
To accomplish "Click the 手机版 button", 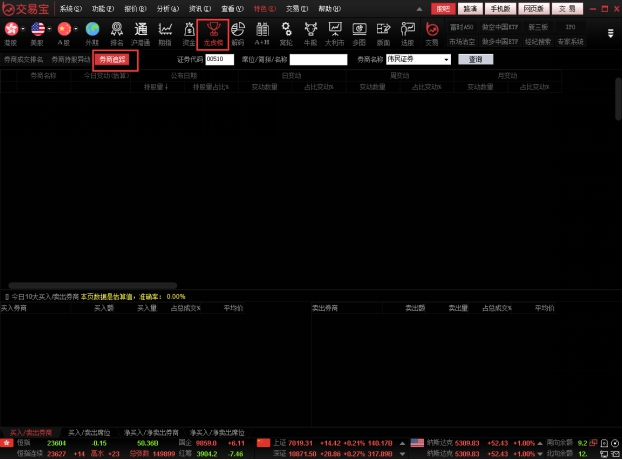I will 500,8.
